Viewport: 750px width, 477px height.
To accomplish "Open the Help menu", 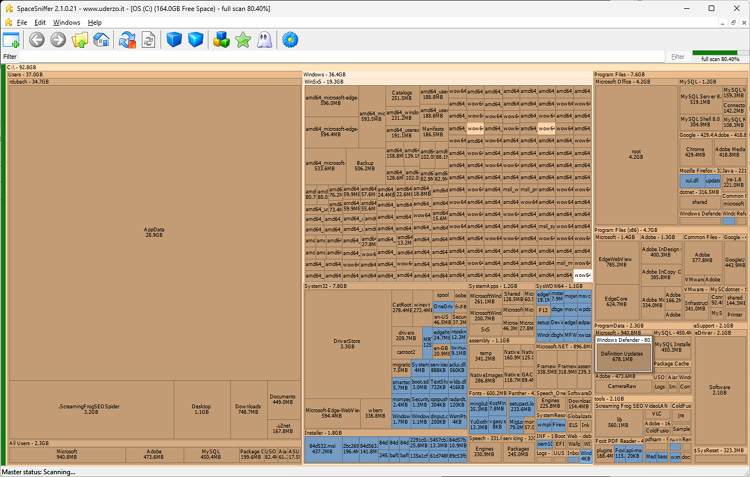I will pos(95,22).
